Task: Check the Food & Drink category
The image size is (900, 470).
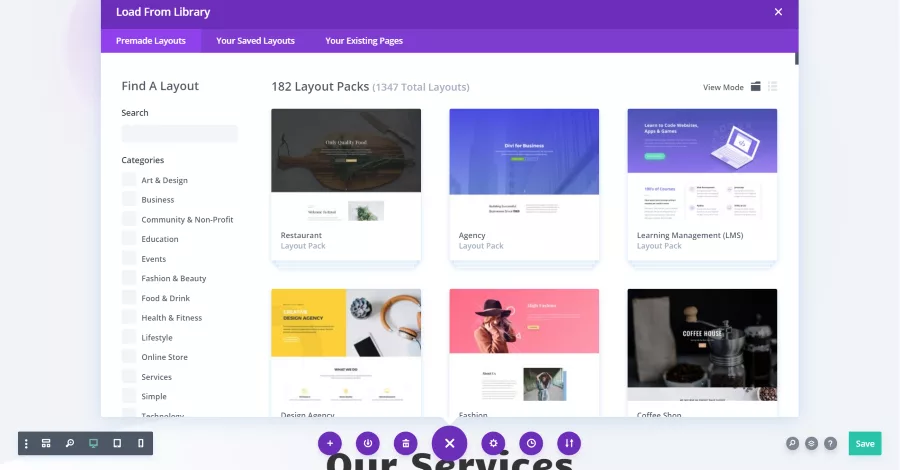Action: coord(129,298)
